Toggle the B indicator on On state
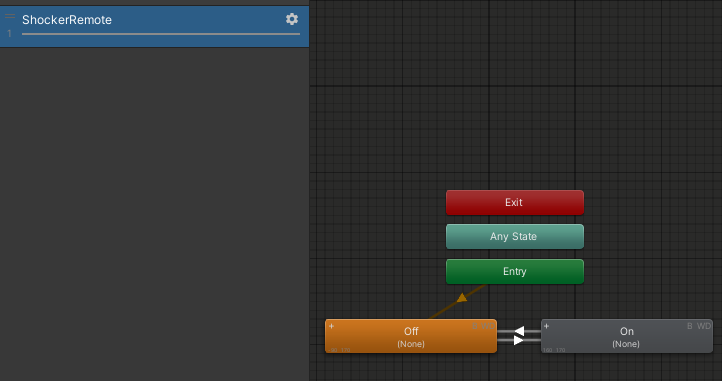The image size is (722, 381). click(x=690, y=326)
